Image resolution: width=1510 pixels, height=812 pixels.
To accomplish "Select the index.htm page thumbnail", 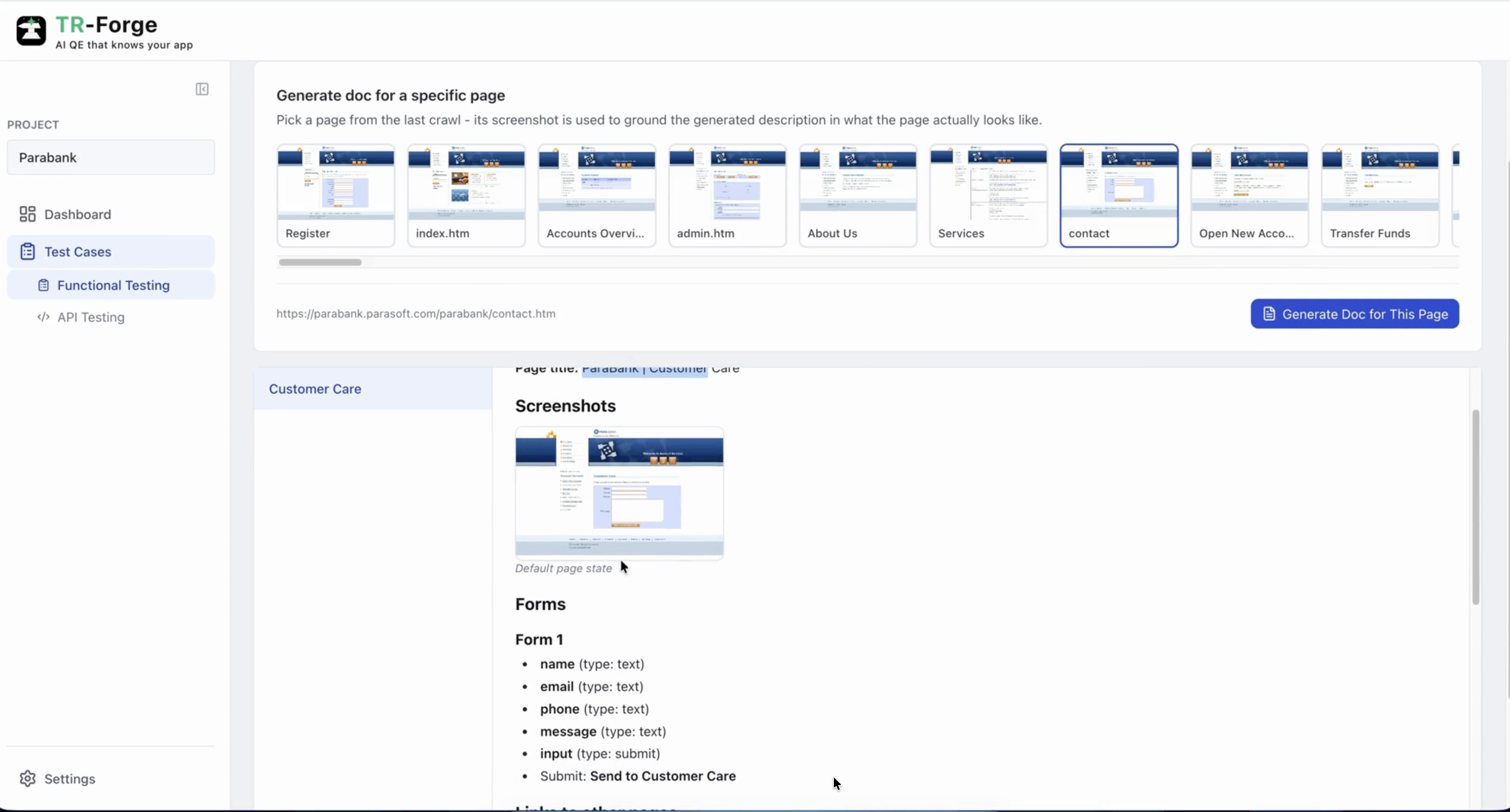I will (x=466, y=196).
